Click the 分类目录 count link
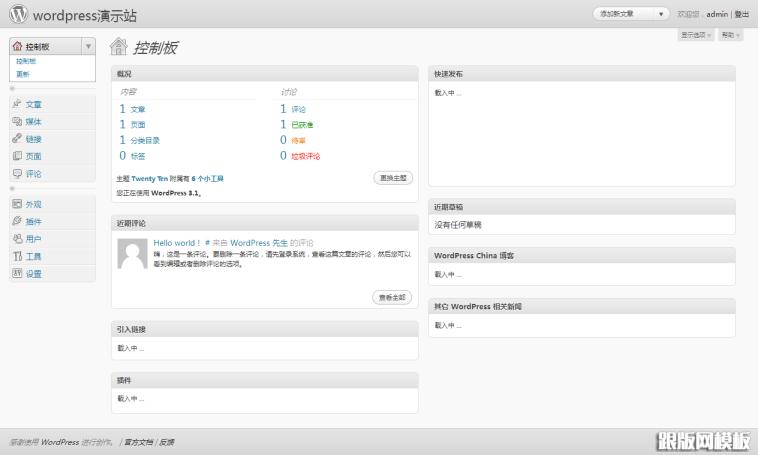 tap(145, 140)
